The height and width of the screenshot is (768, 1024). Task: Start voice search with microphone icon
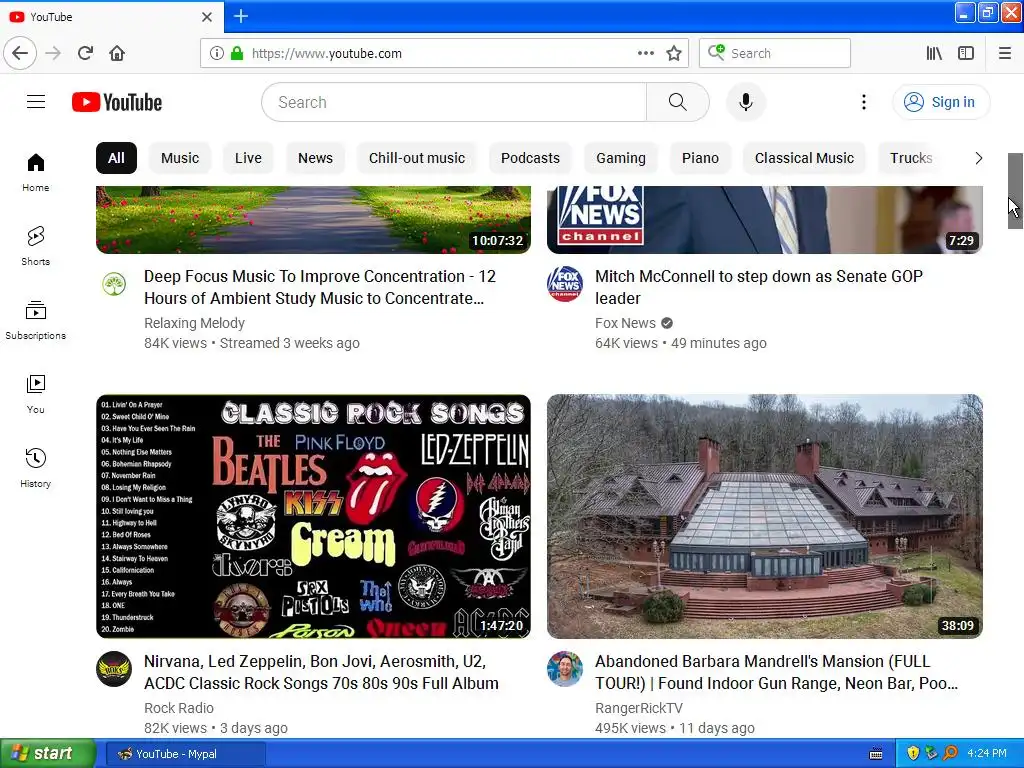746,102
